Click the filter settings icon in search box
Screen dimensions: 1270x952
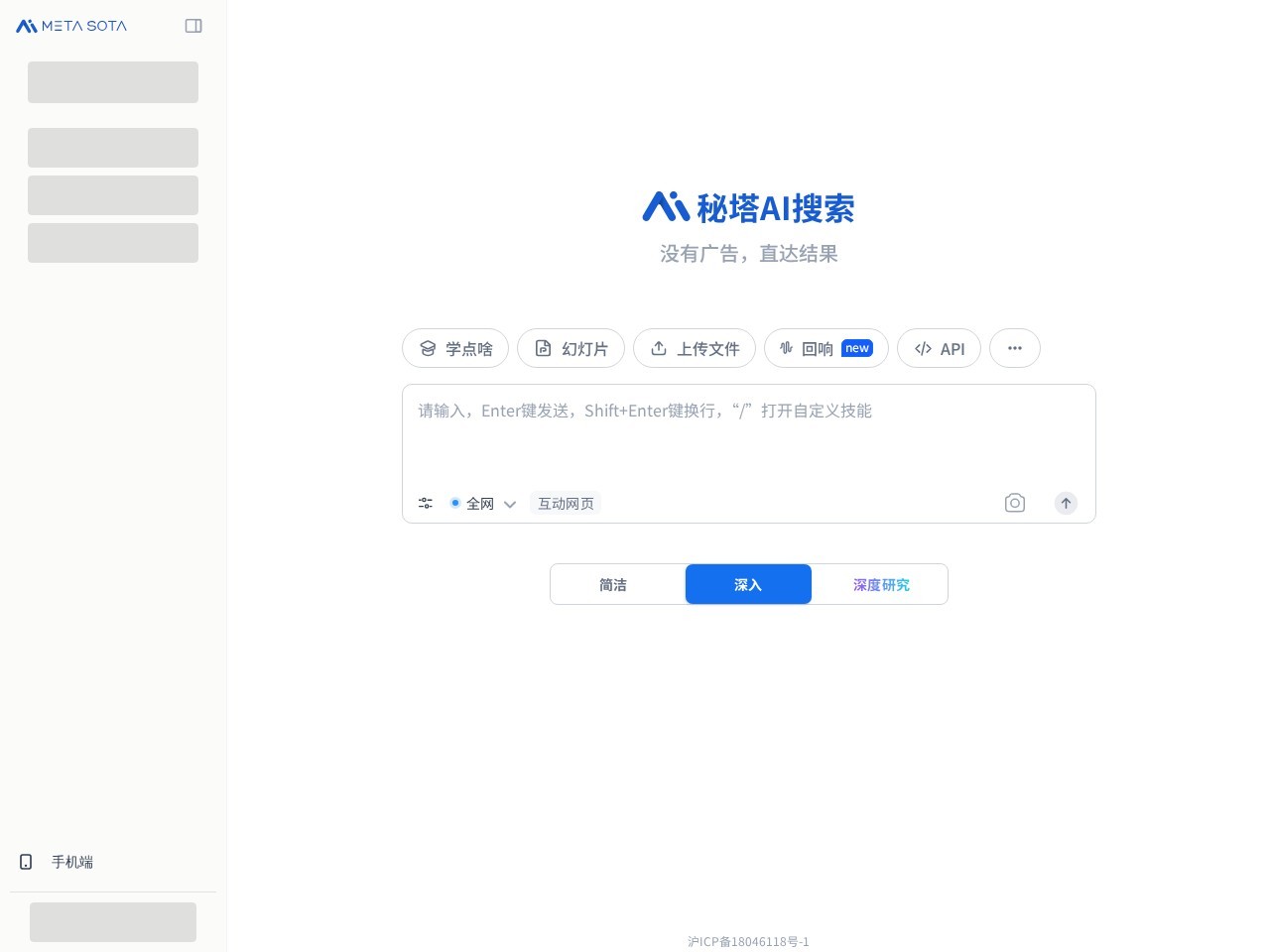pyautogui.click(x=425, y=503)
